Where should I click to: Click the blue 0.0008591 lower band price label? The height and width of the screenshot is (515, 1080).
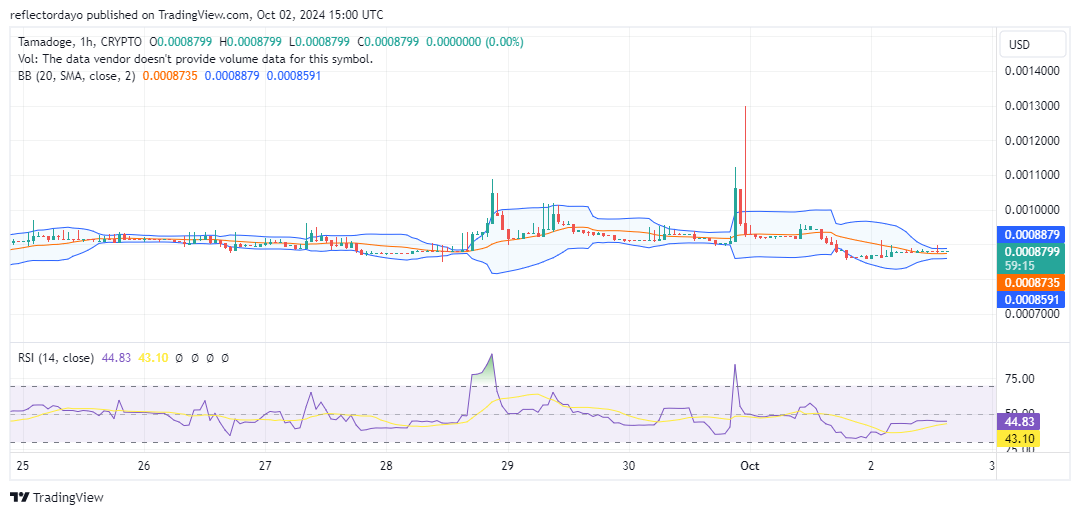click(1033, 299)
